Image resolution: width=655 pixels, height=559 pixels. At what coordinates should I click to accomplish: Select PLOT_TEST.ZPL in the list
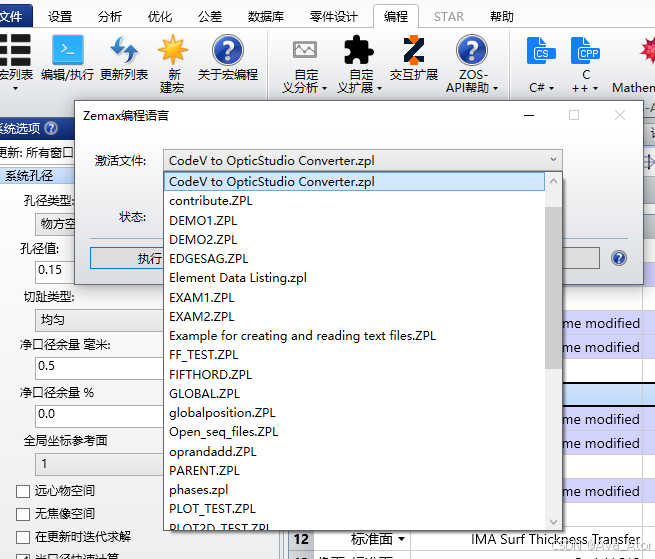click(x=354, y=509)
